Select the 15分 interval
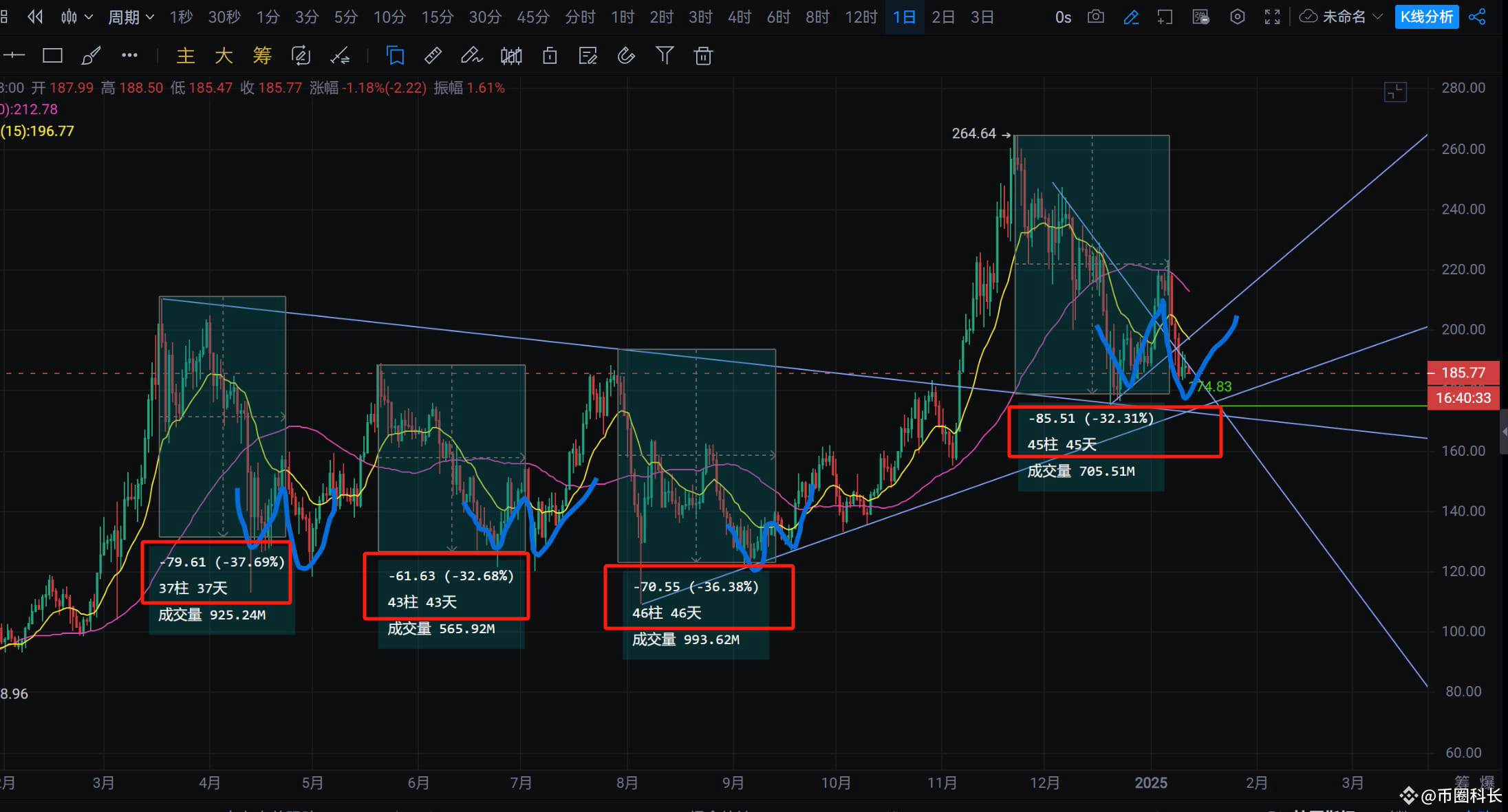 (x=438, y=17)
